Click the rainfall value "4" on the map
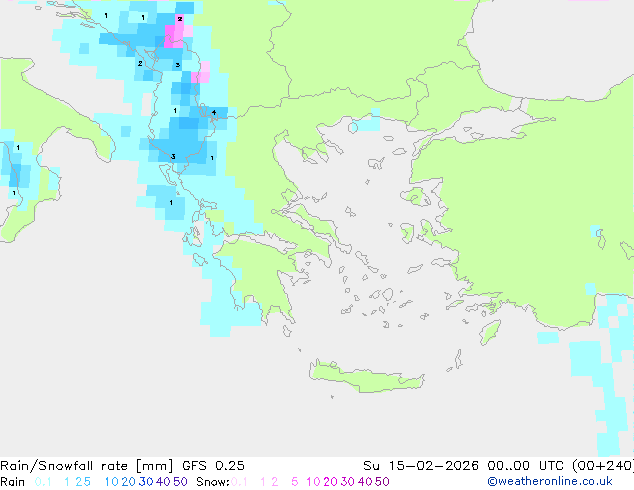634x490 pixels. (214, 113)
